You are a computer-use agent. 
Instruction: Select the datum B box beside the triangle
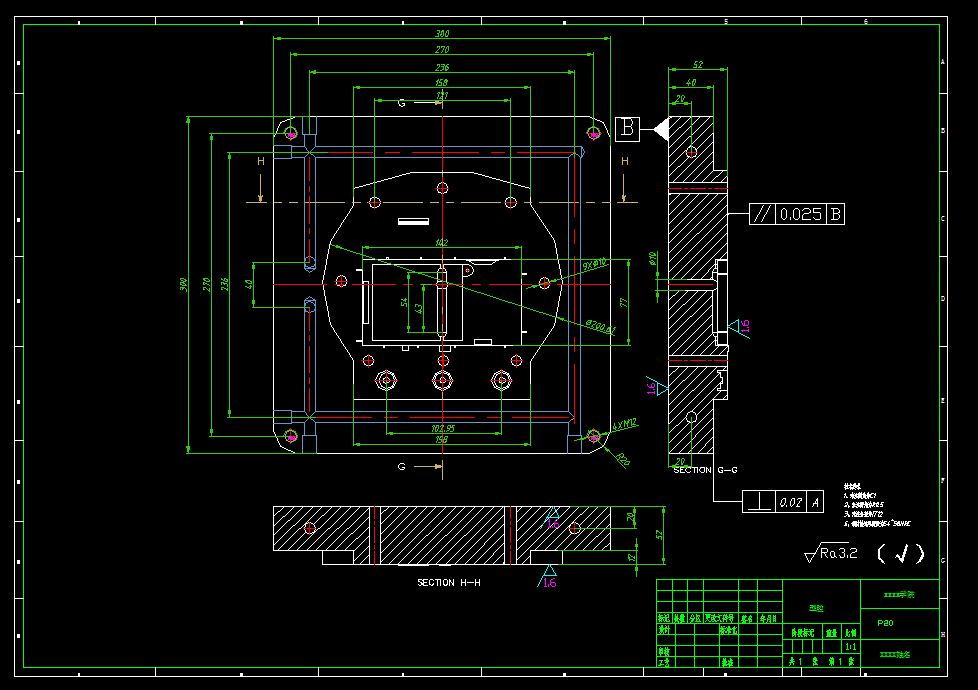627,129
